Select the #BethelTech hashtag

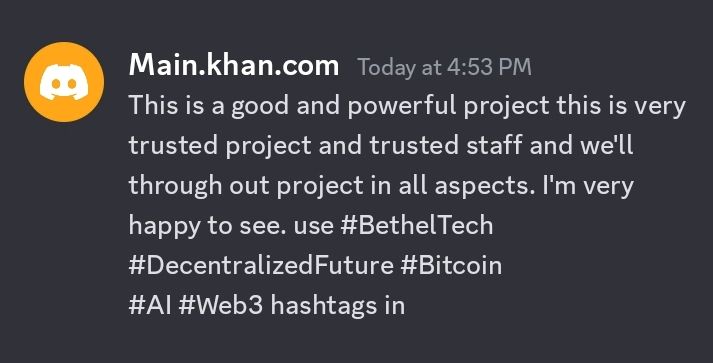pos(417,225)
